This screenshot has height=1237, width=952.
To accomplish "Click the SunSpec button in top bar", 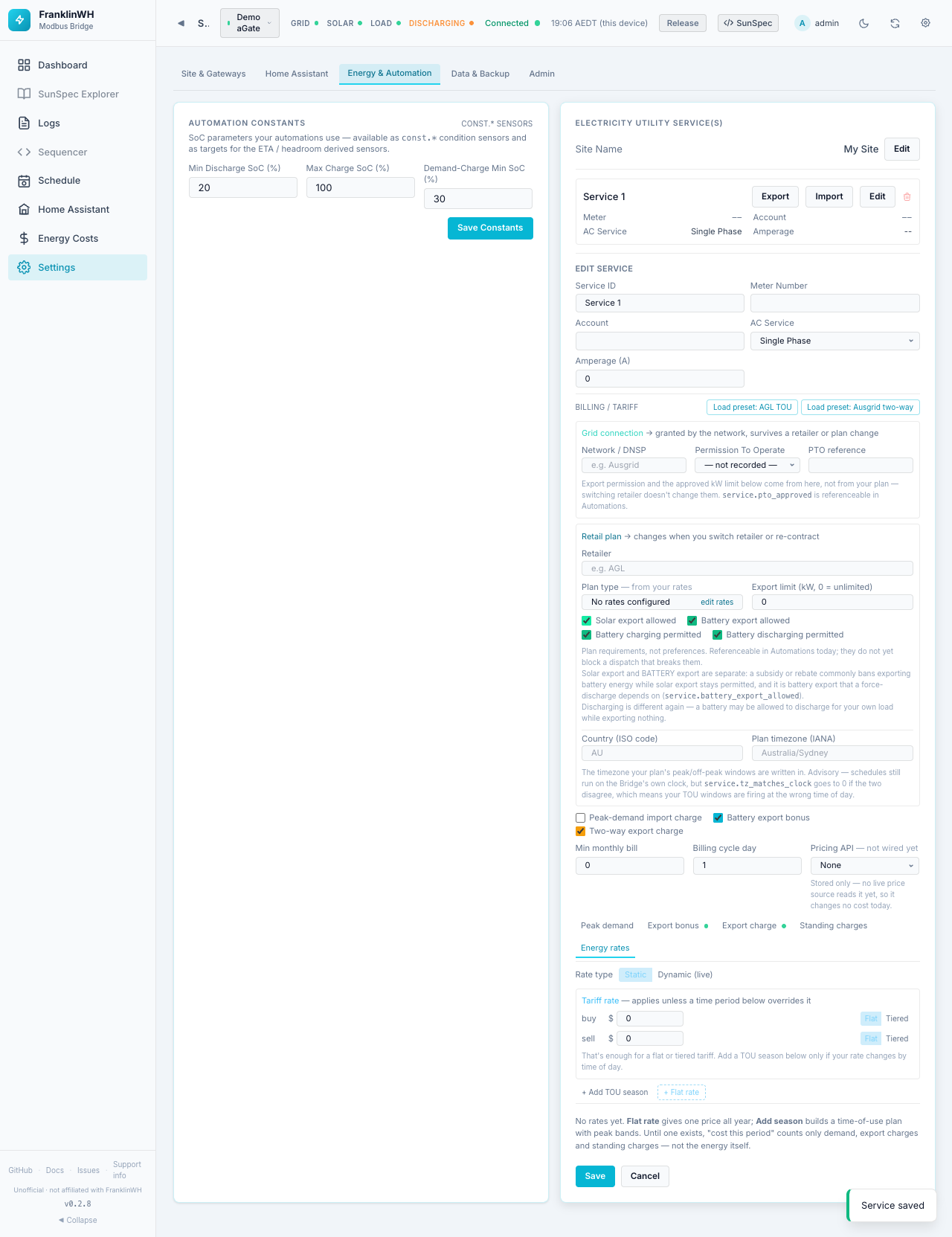I will [747, 23].
